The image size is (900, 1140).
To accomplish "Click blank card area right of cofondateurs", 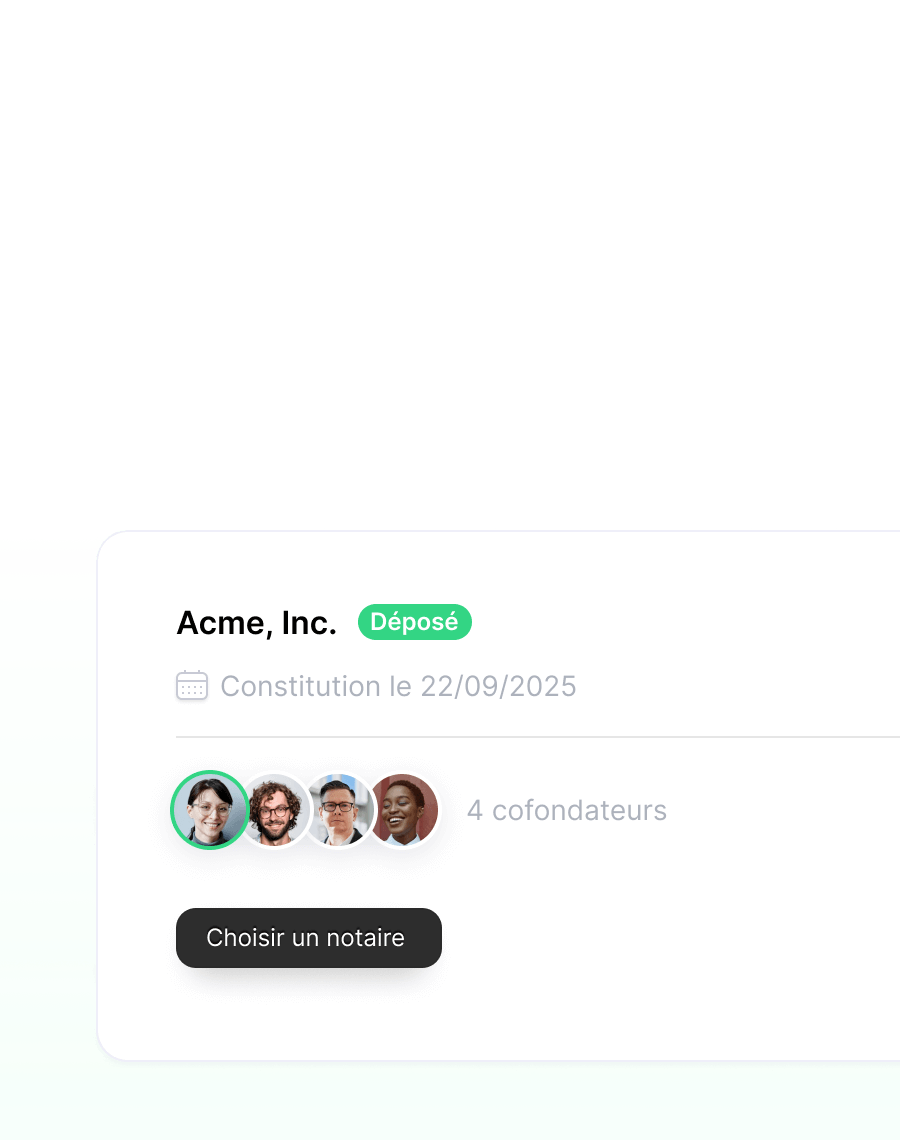I will coord(784,810).
